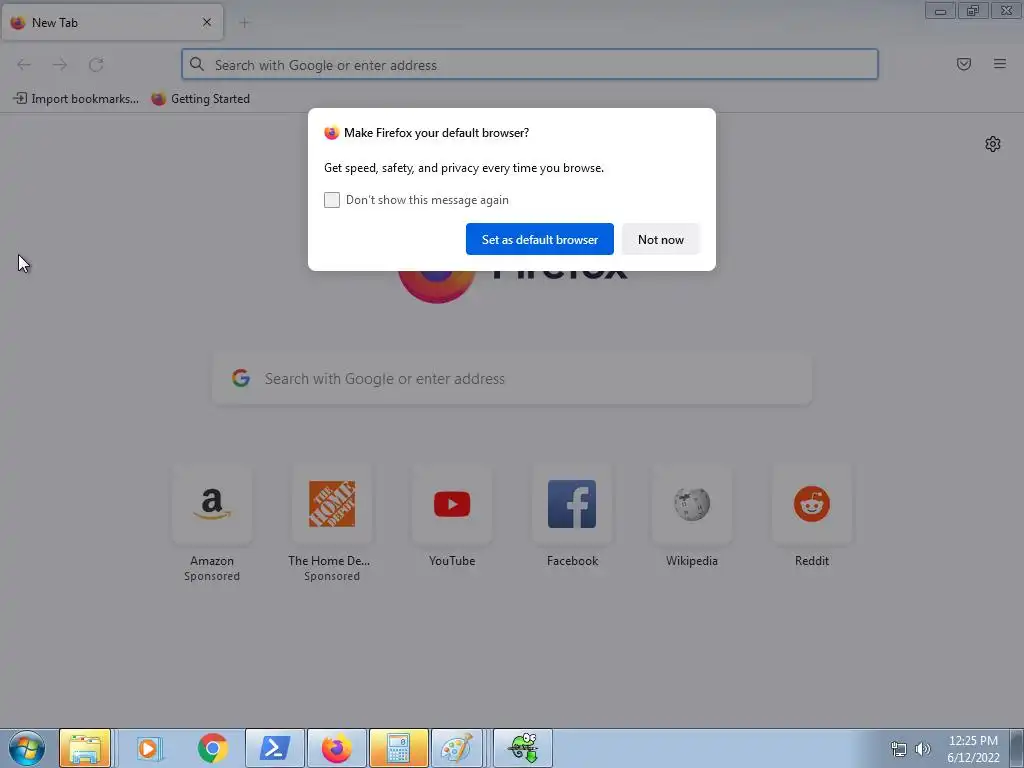
Task: Click the Google search box on page
Action: 512,379
